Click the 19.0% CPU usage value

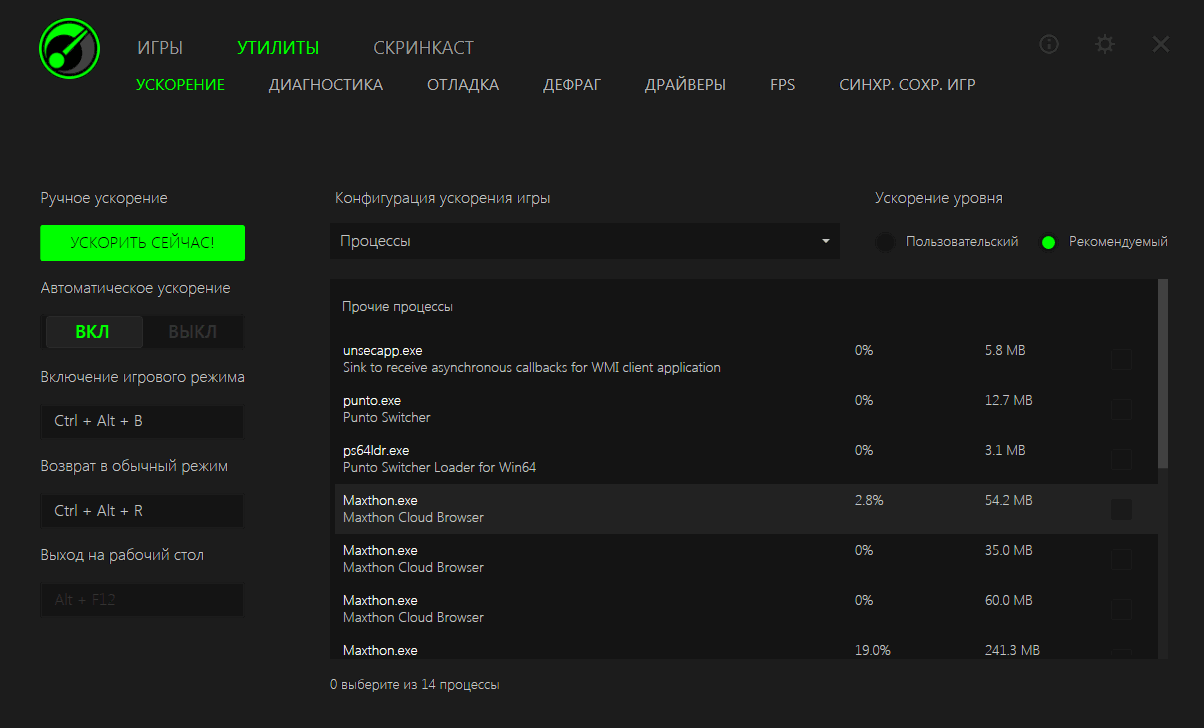tap(873, 650)
